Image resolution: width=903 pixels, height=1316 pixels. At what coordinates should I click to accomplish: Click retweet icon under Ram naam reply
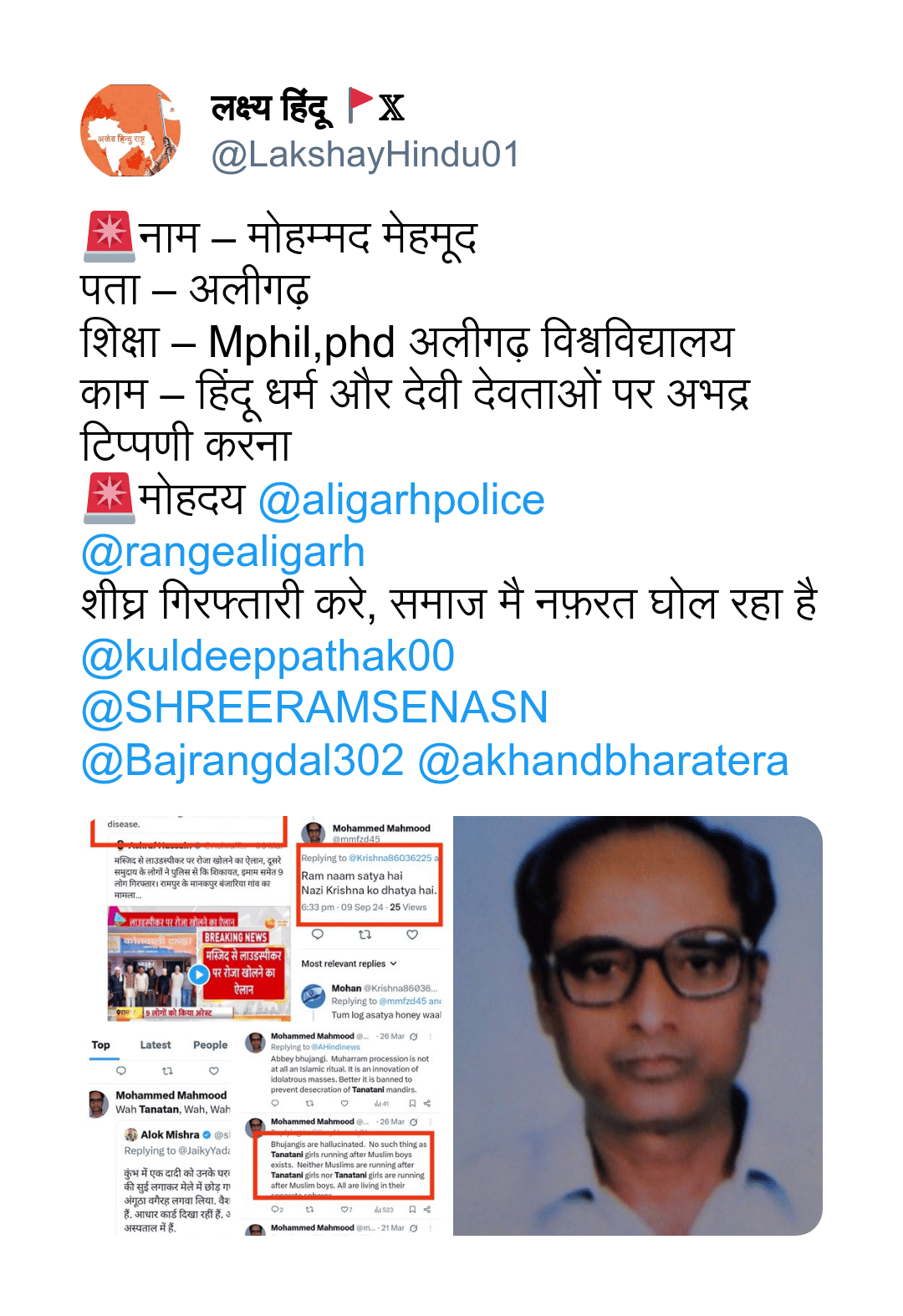point(365,934)
